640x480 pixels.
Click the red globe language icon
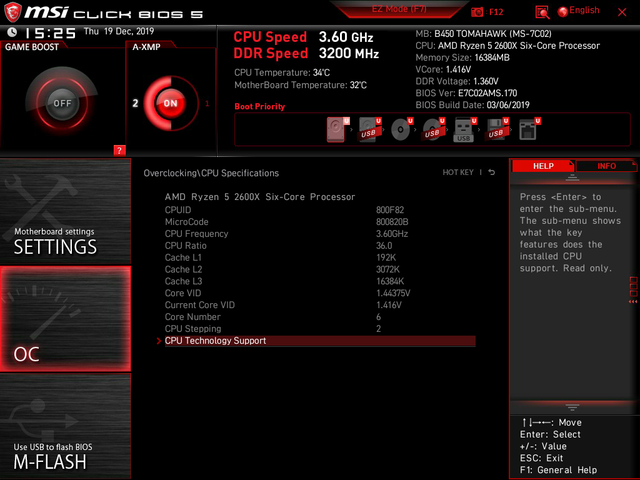tap(563, 12)
